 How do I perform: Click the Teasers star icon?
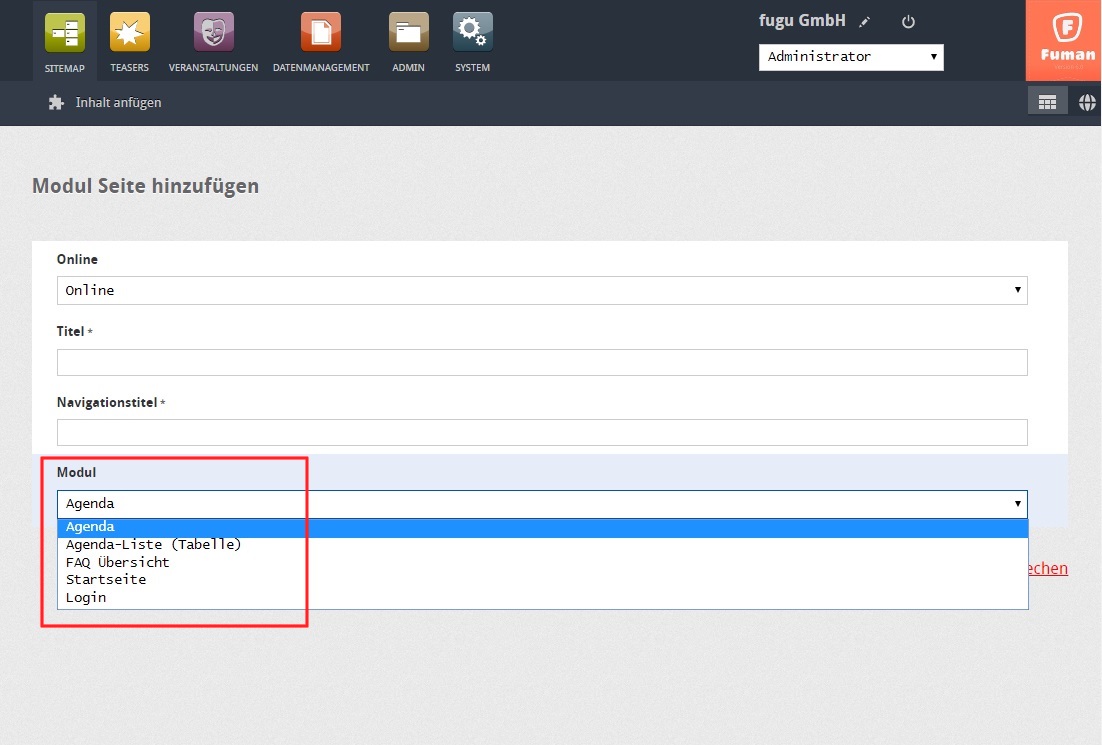coord(129,33)
